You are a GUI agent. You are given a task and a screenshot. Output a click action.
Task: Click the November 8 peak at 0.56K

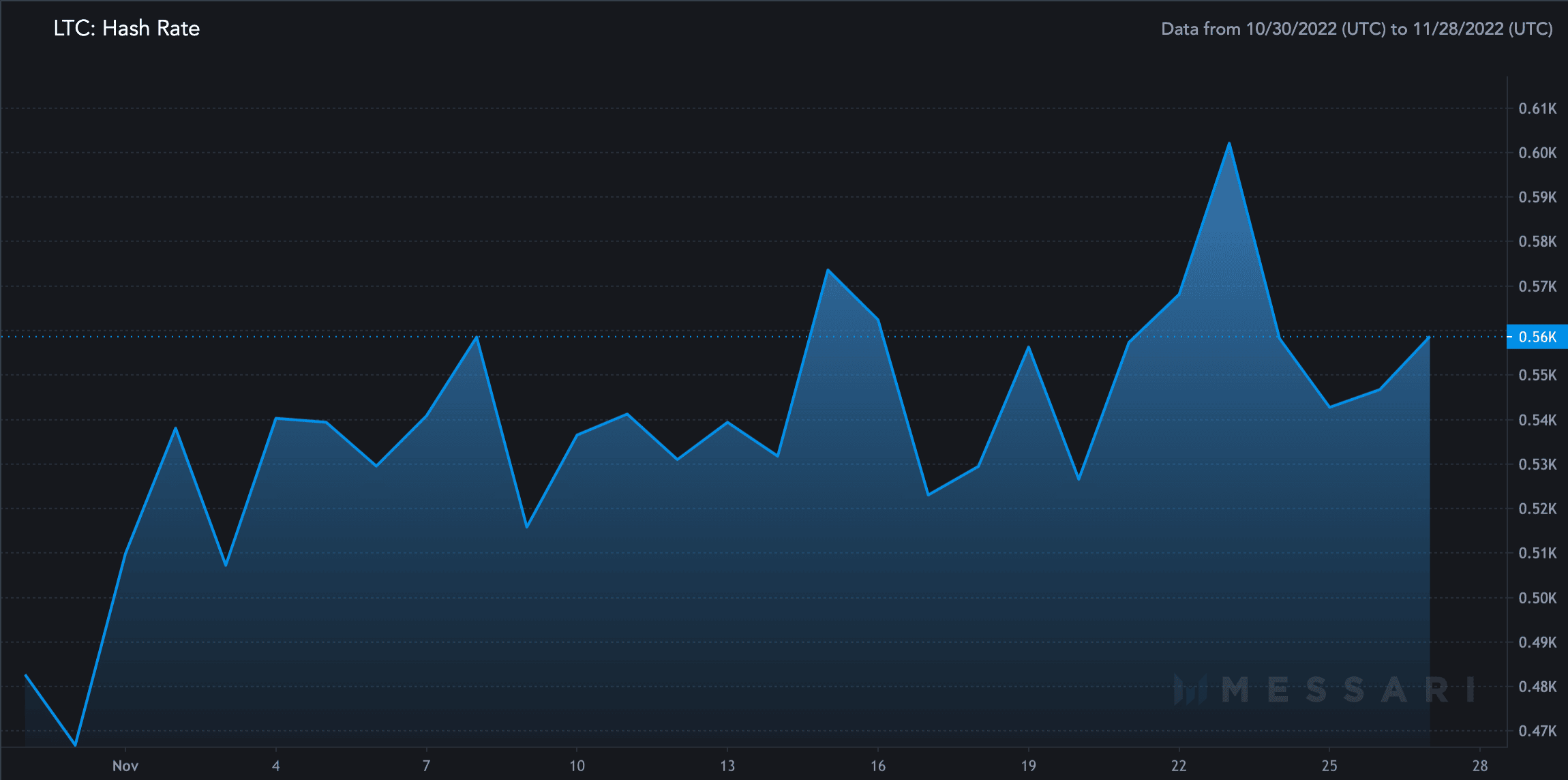pos(477,337)
